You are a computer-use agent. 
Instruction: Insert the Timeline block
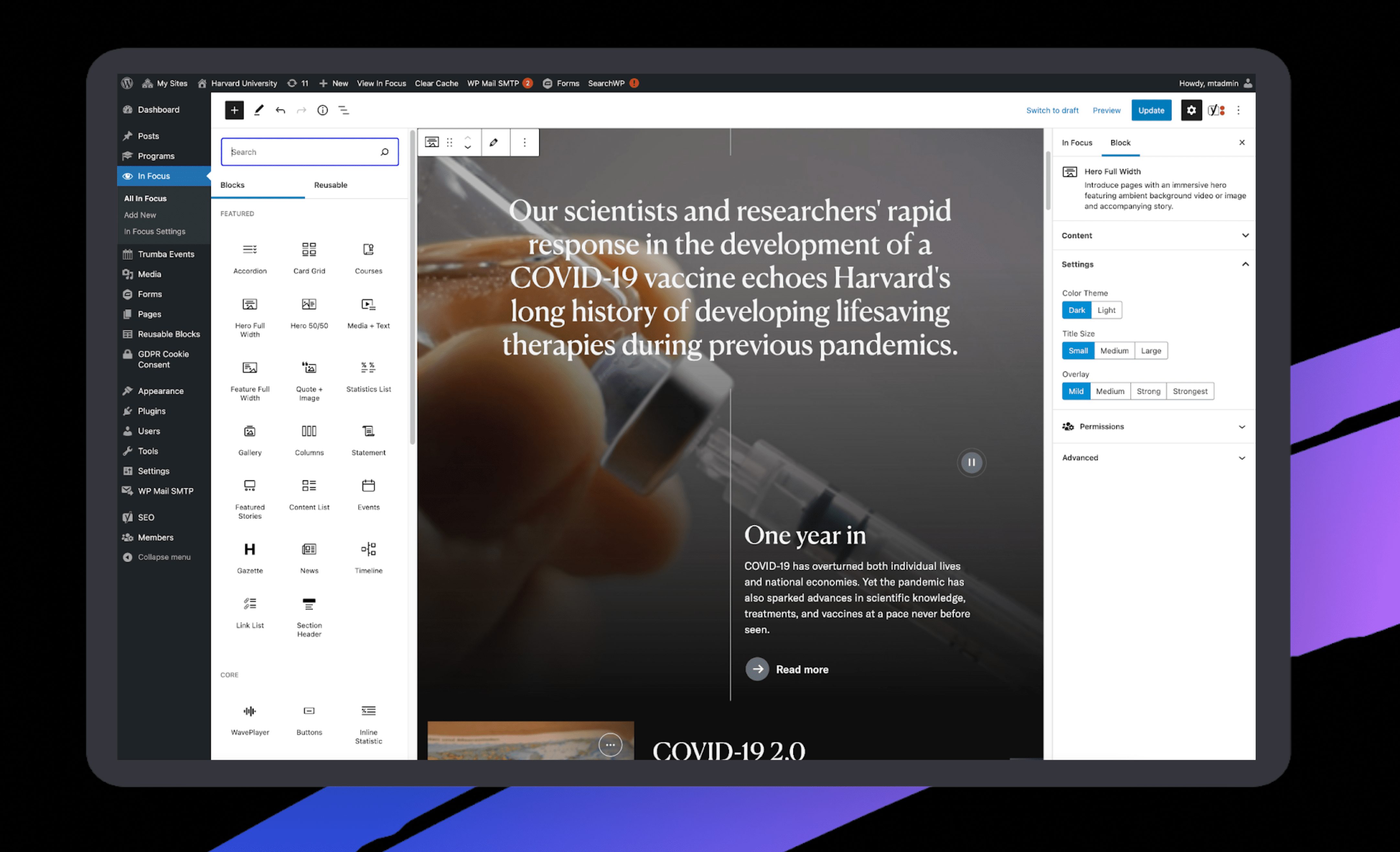pyautogui.click(x=368, y=558)
